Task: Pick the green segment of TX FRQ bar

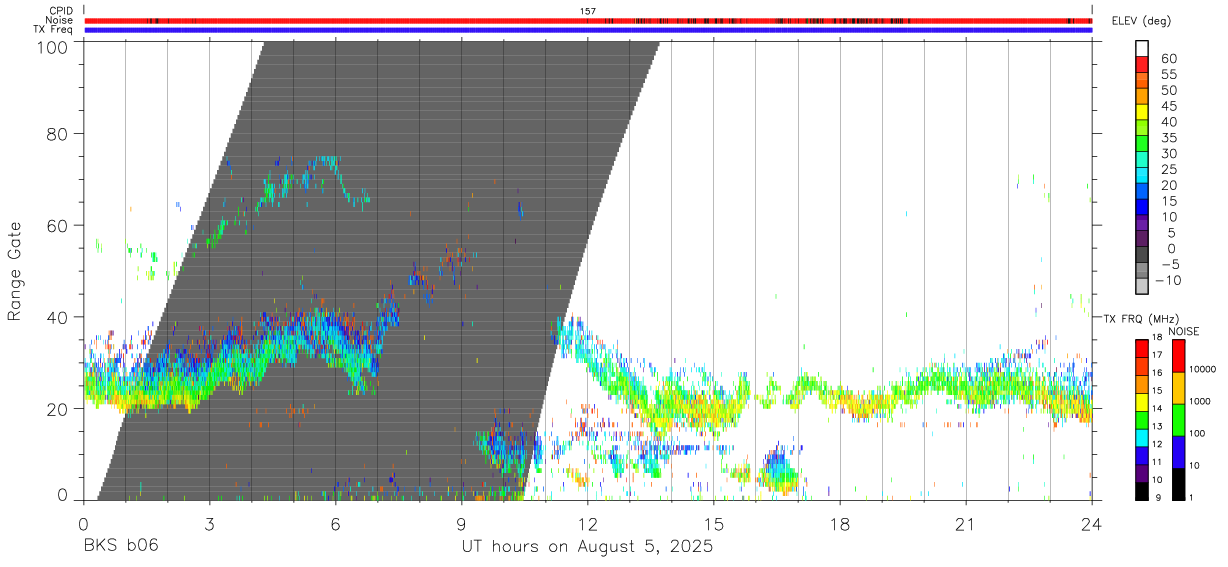Action: pos(1141,420)
